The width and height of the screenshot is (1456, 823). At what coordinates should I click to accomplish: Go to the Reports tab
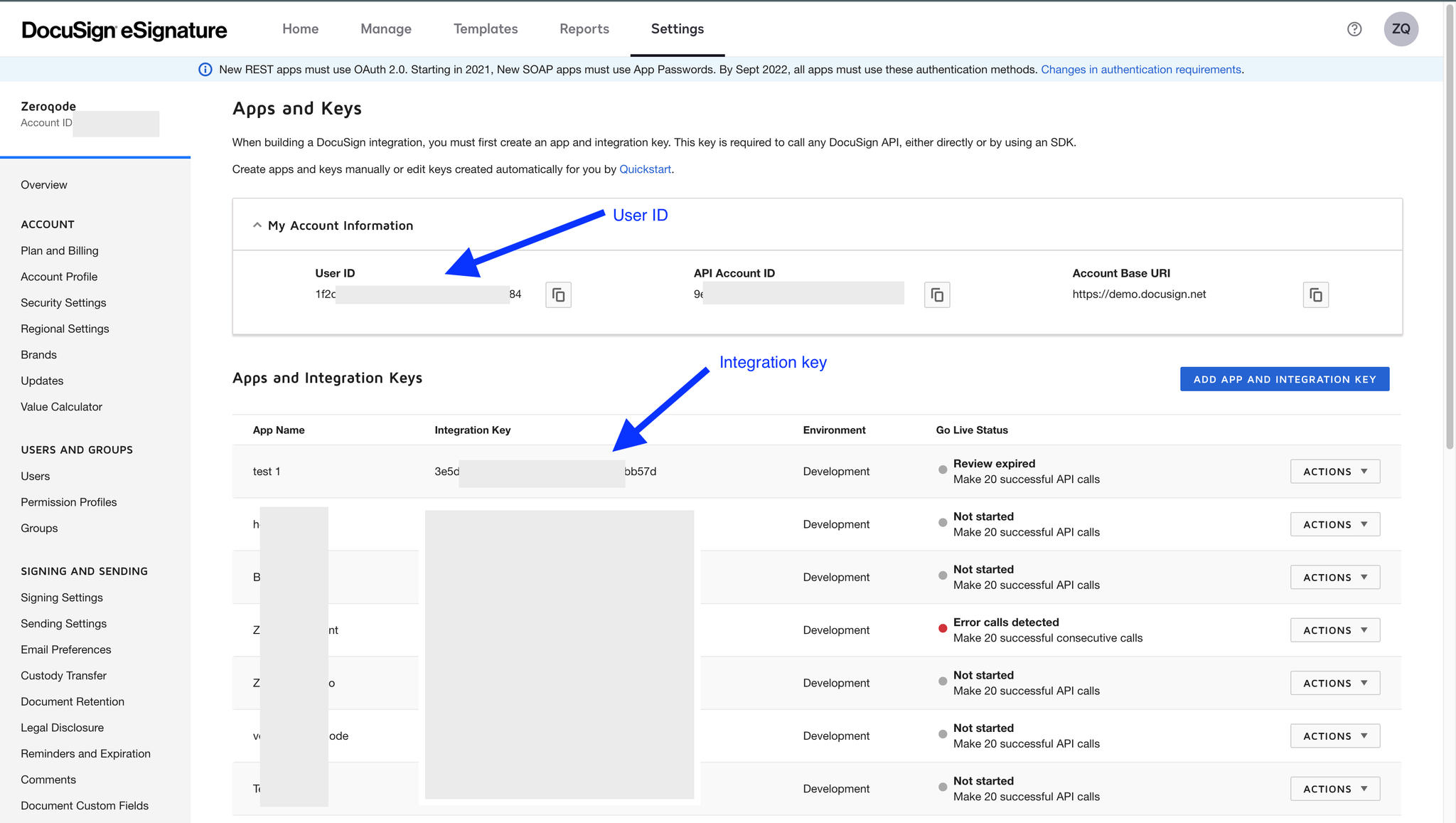584,29
